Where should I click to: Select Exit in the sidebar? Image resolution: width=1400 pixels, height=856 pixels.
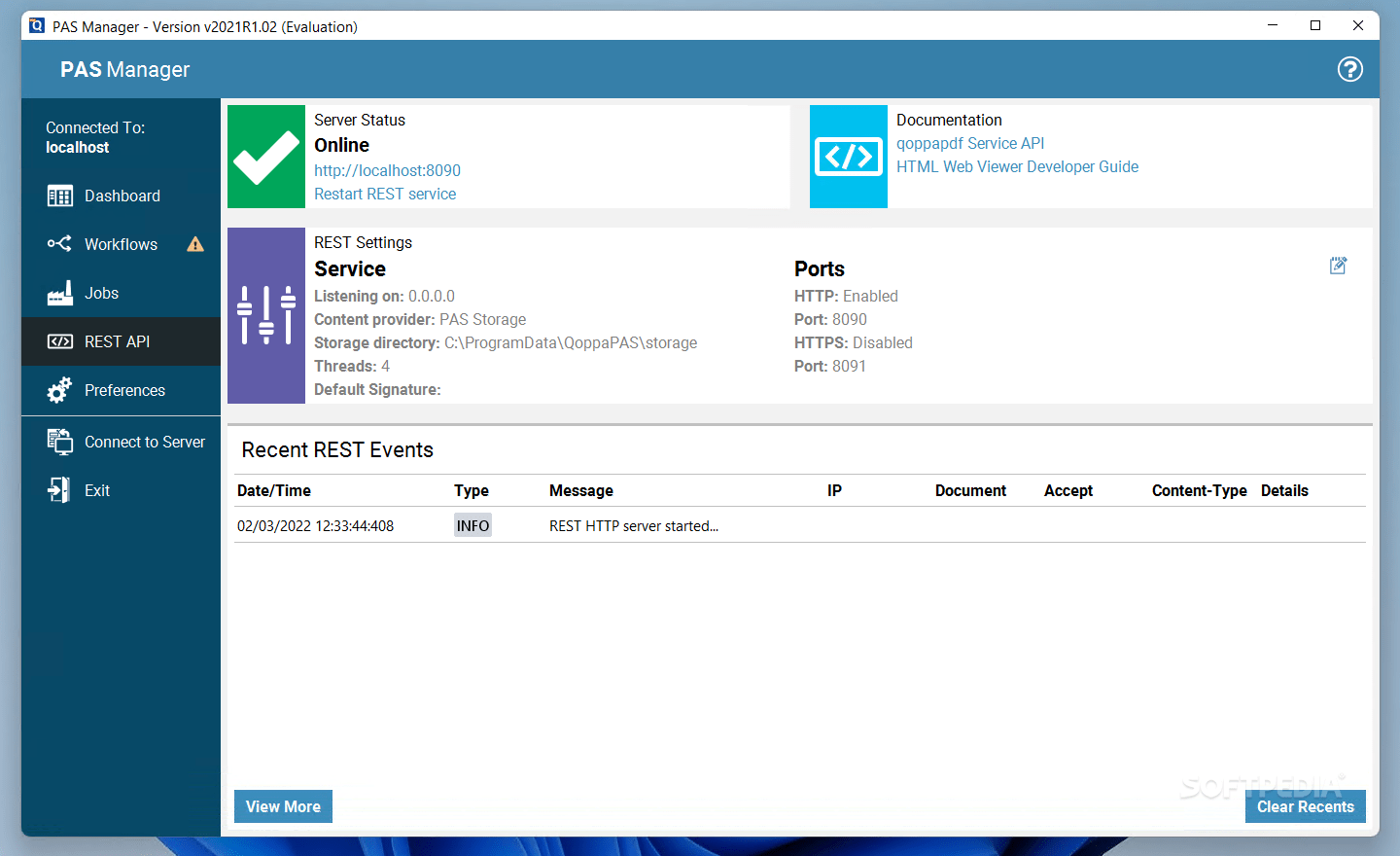(x=122, y=490)
